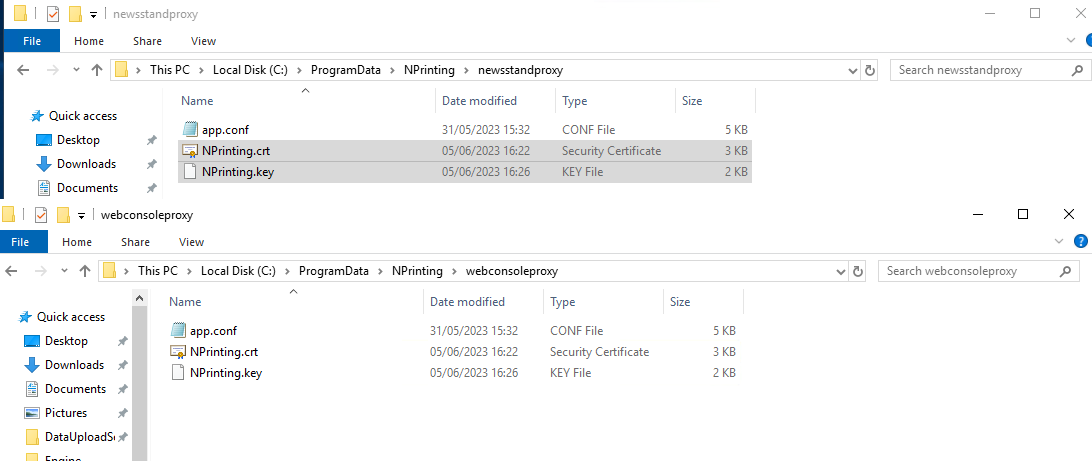
Task: Open Documents in newsstandproxy navigation pane
Action: [87, 188]
